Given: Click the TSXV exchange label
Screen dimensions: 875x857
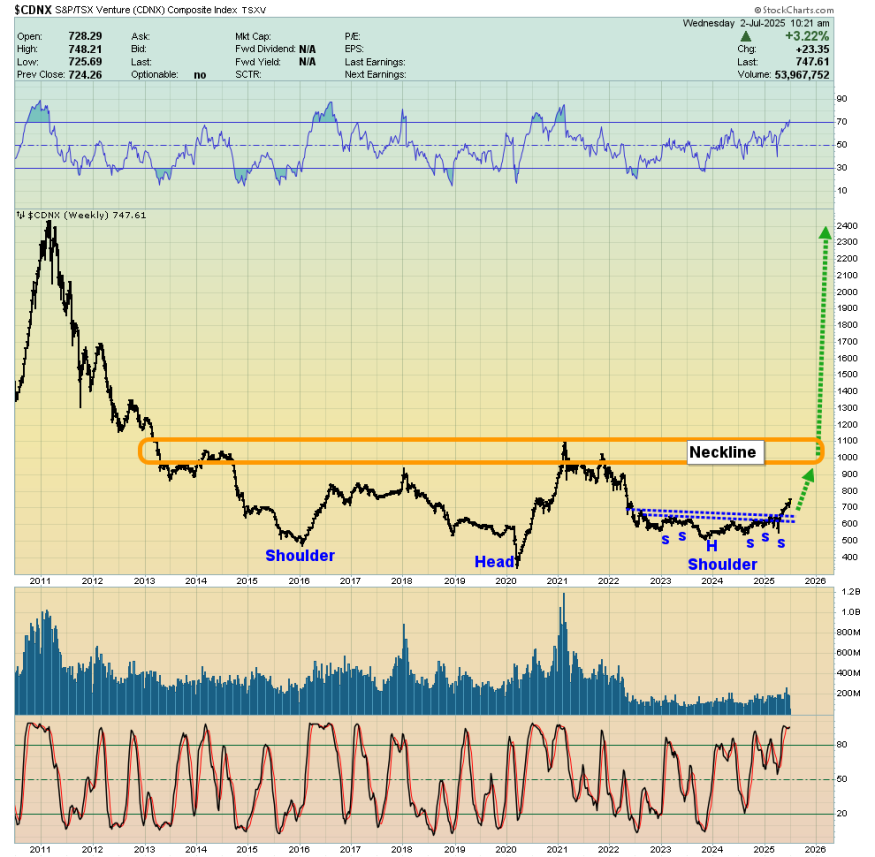Looking at the screenshot, I should tap(254, 10).
